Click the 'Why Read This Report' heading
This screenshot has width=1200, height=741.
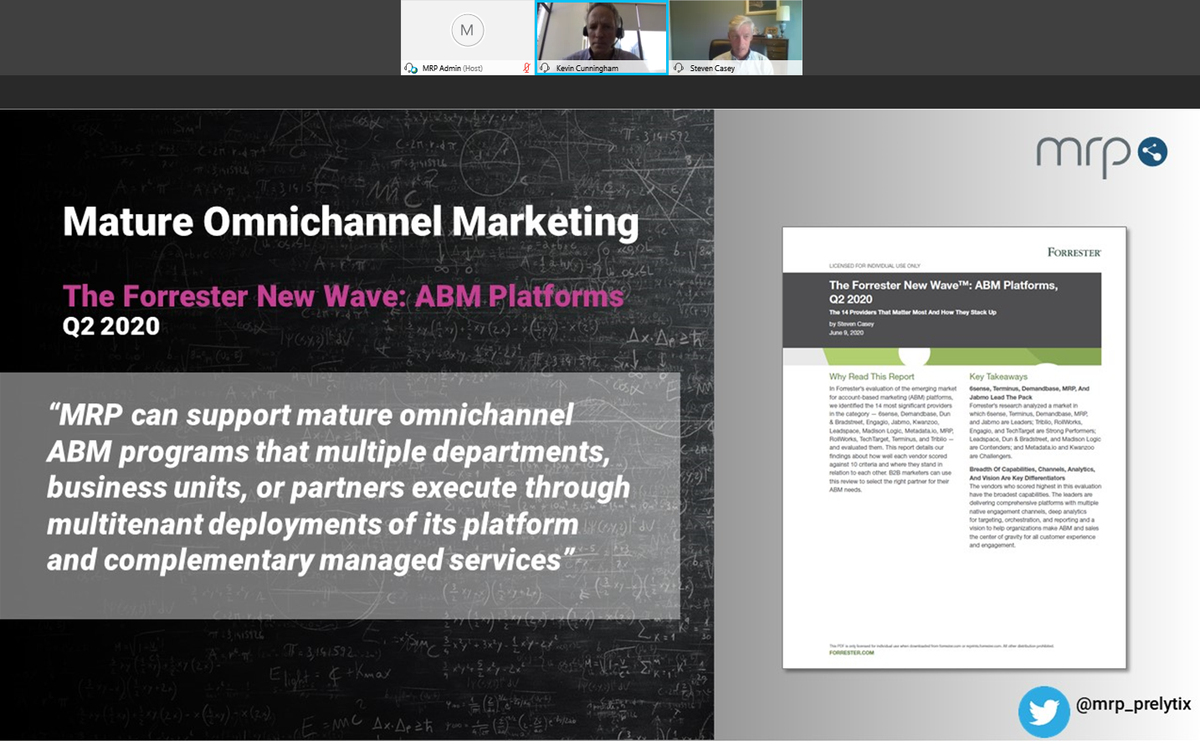872,377
